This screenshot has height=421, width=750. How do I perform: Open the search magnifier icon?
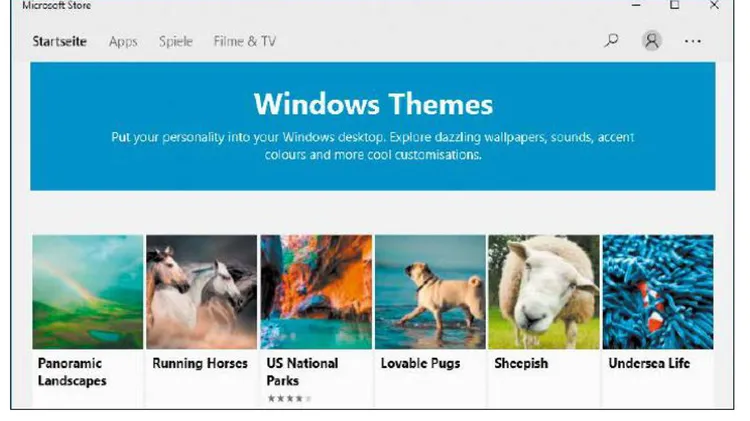(x=611, y=40)
